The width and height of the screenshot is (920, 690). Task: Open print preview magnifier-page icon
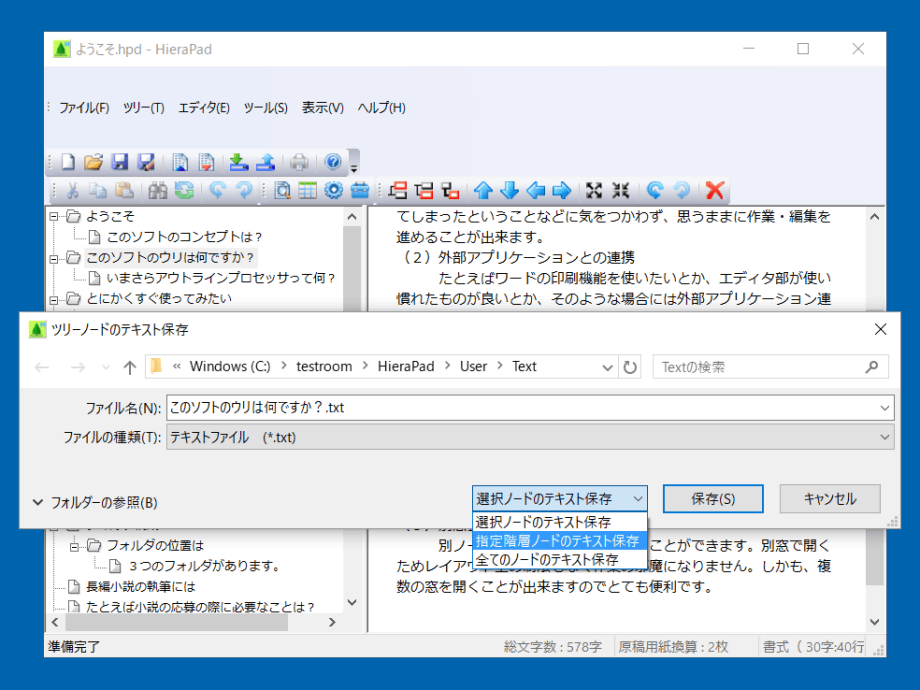[282, 190]
